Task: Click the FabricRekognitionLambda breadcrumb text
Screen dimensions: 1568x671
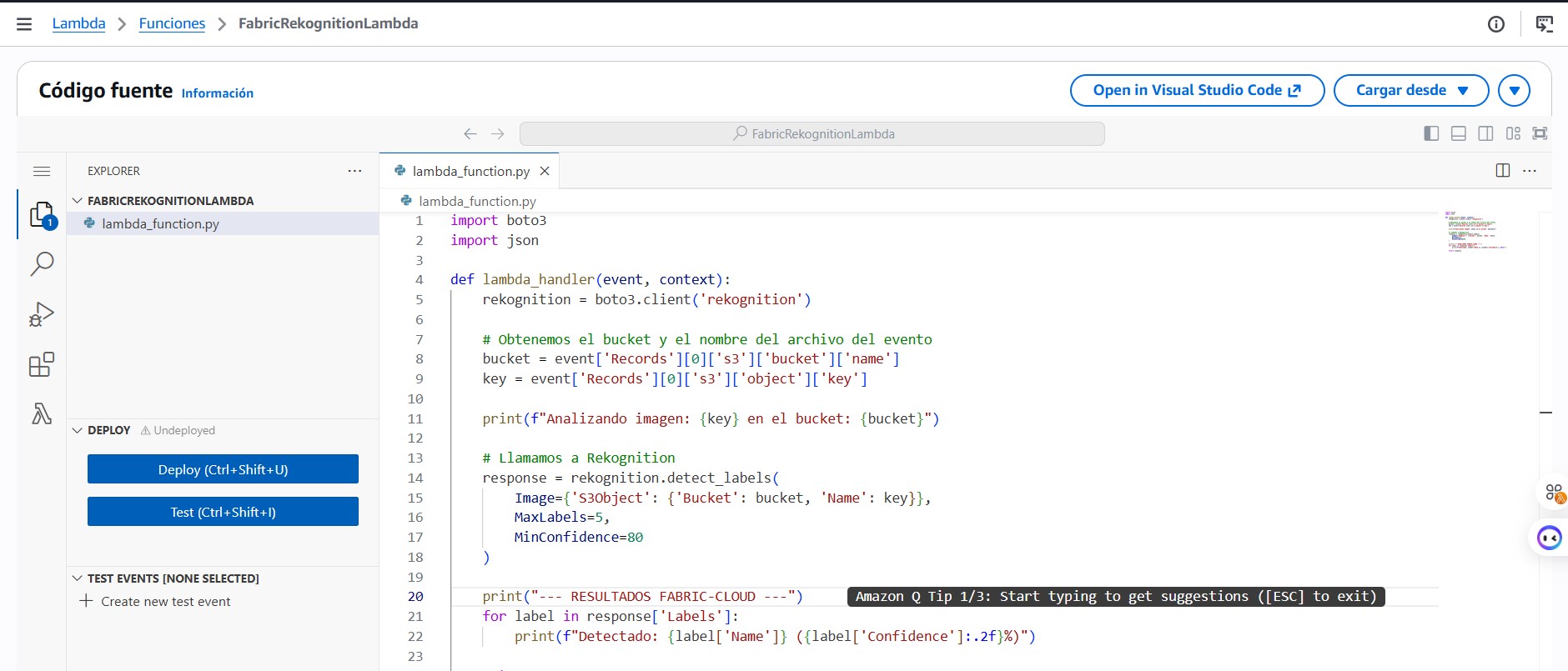Action: click(329, 23)
